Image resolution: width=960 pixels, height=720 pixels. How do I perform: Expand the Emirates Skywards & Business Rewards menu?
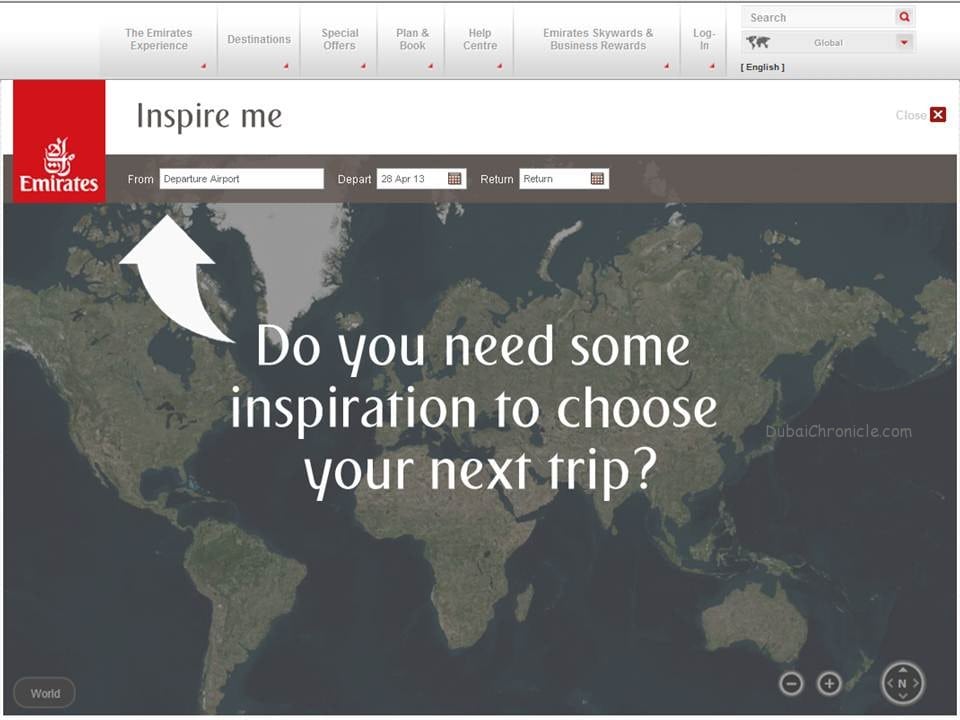[598, 40]
